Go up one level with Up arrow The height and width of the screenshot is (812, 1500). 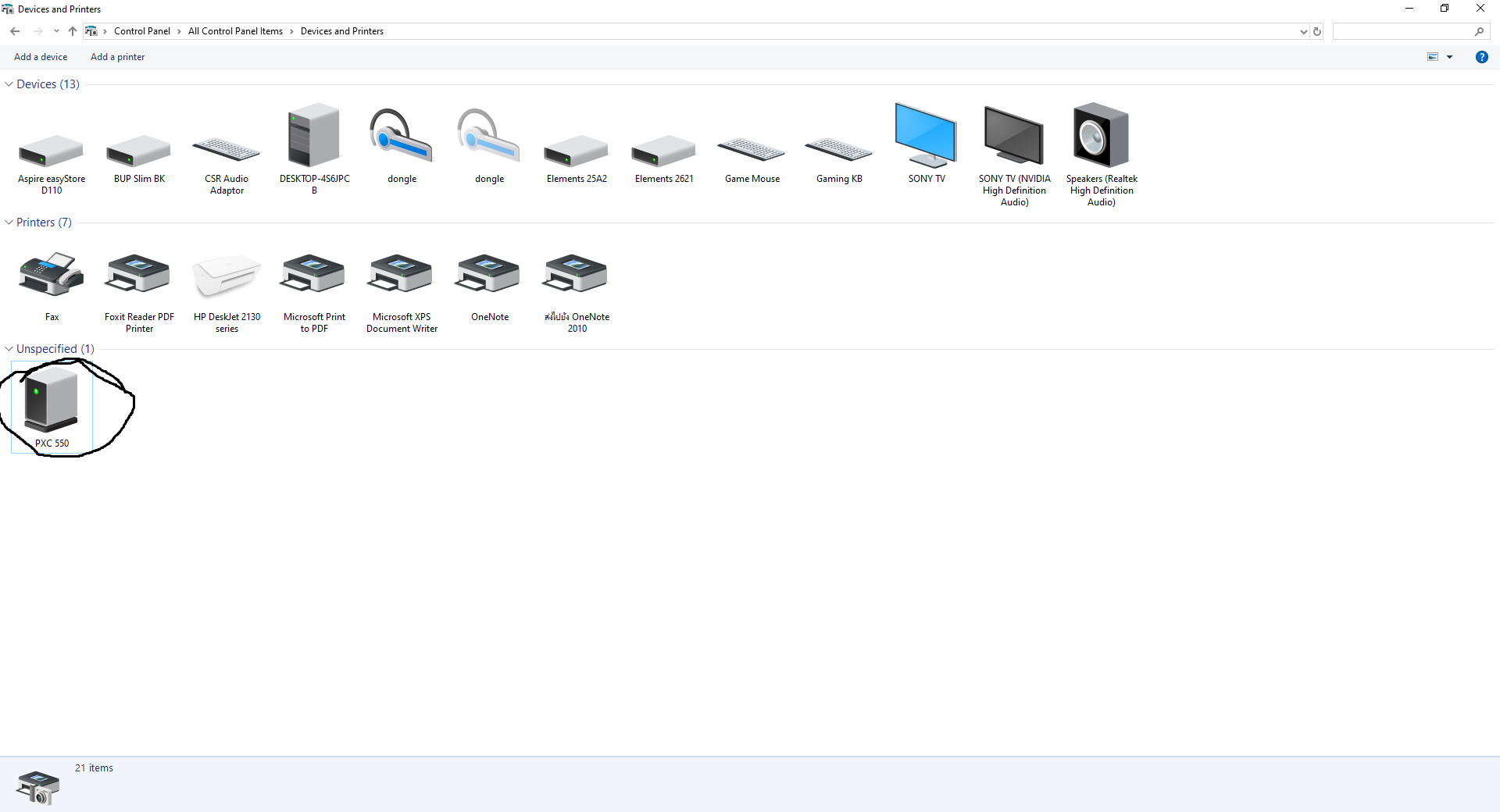[x=73, y=31]
